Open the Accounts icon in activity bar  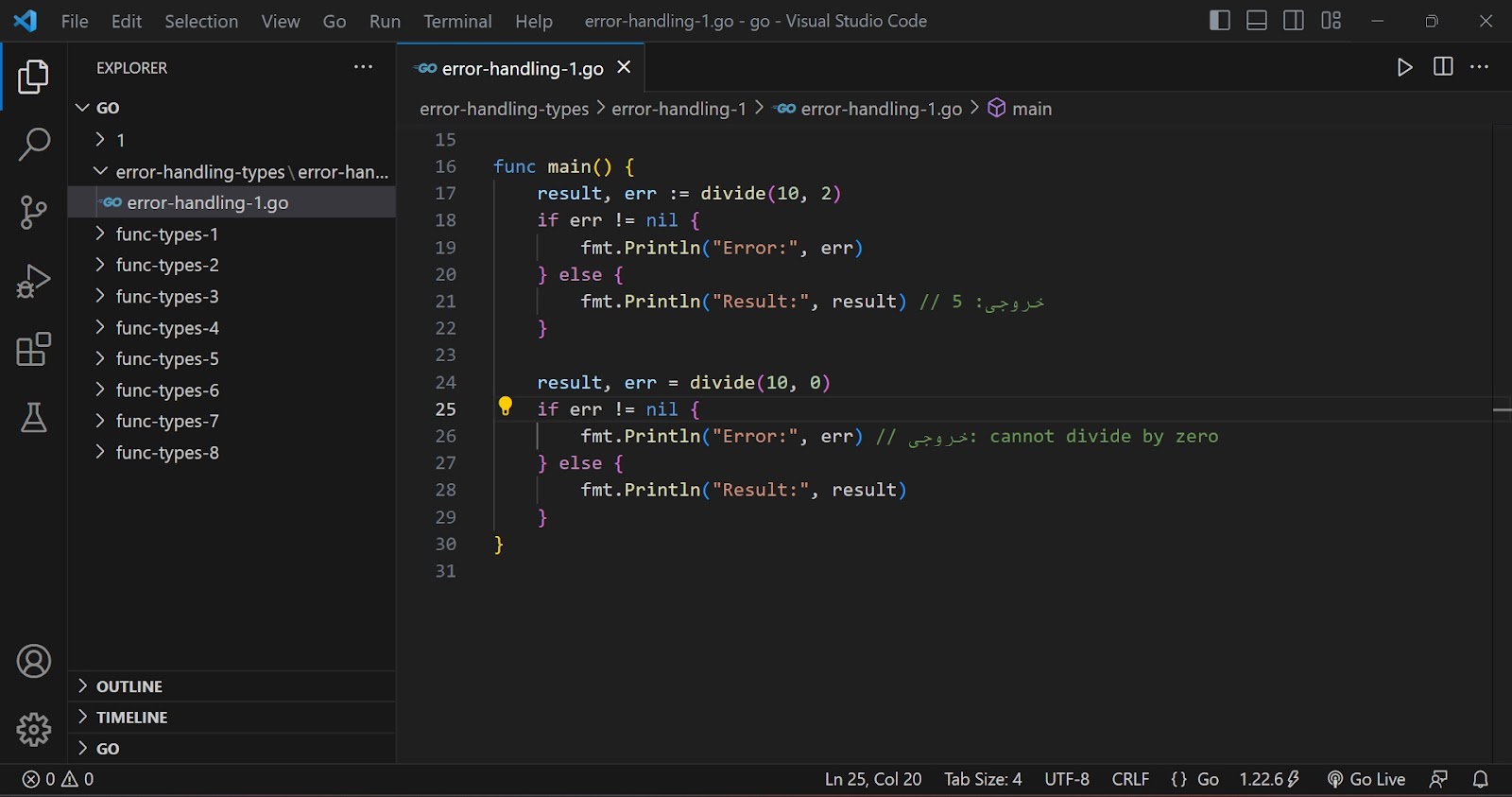tap(33, 661)
